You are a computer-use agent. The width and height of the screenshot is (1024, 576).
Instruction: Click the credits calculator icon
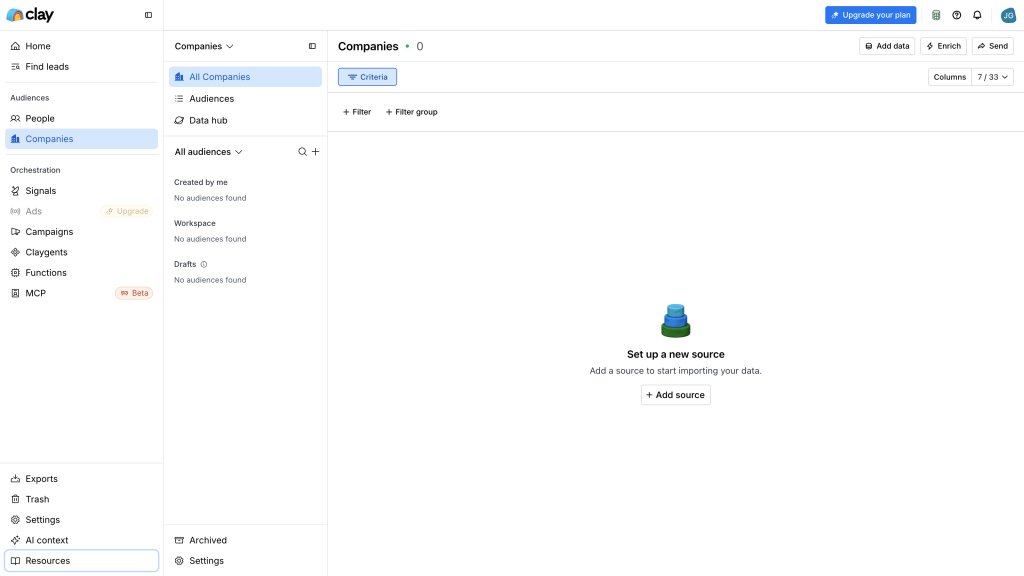936,15
